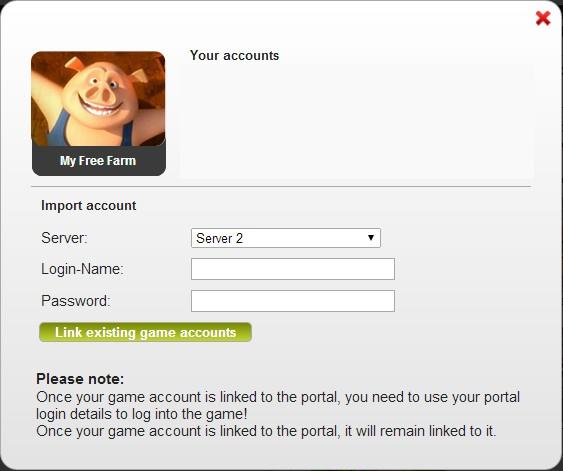Viewport: 563px width, 471px height.
Task: Click Link existing game accounts button
Action: tap(145, 332)
